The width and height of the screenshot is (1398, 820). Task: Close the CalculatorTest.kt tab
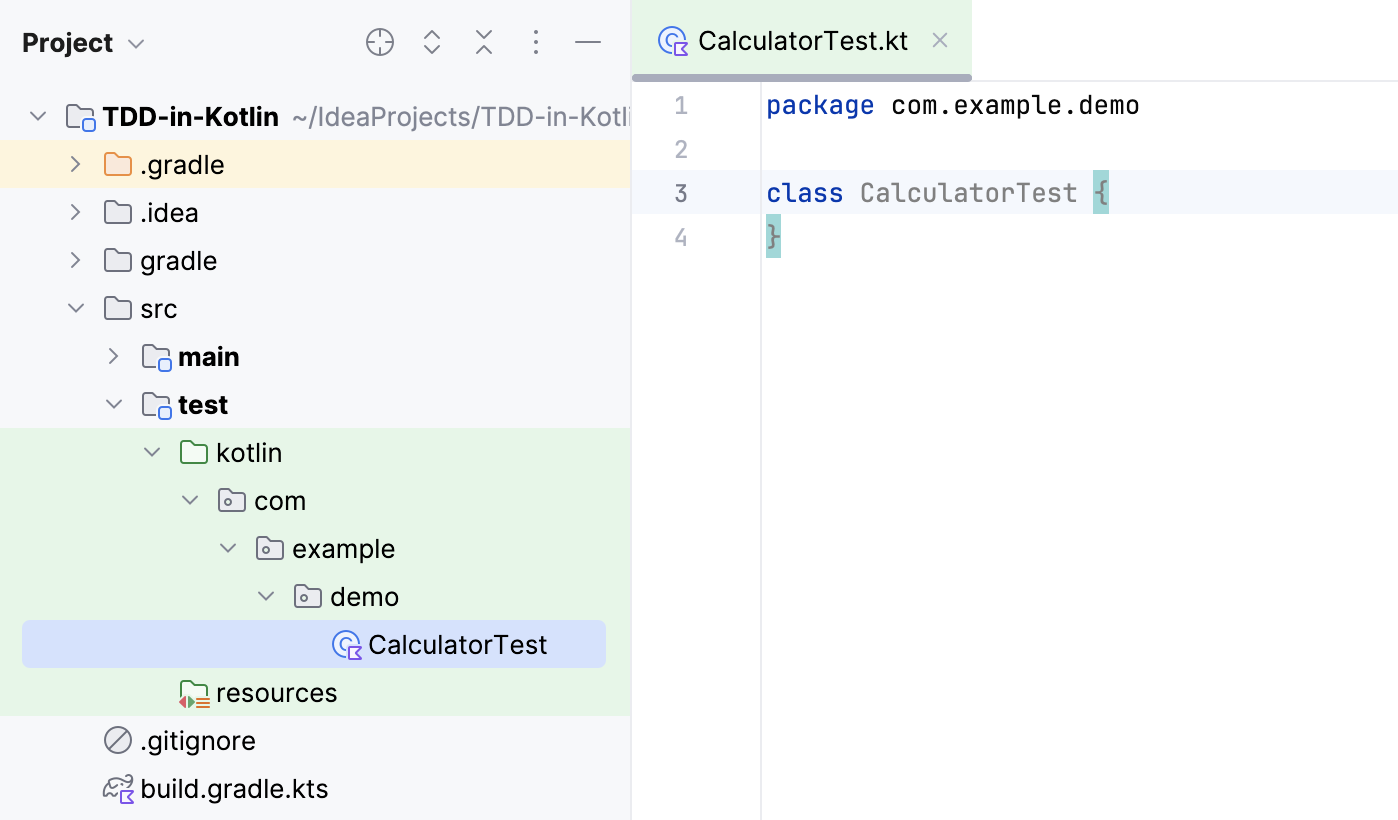tap(939, 40)
